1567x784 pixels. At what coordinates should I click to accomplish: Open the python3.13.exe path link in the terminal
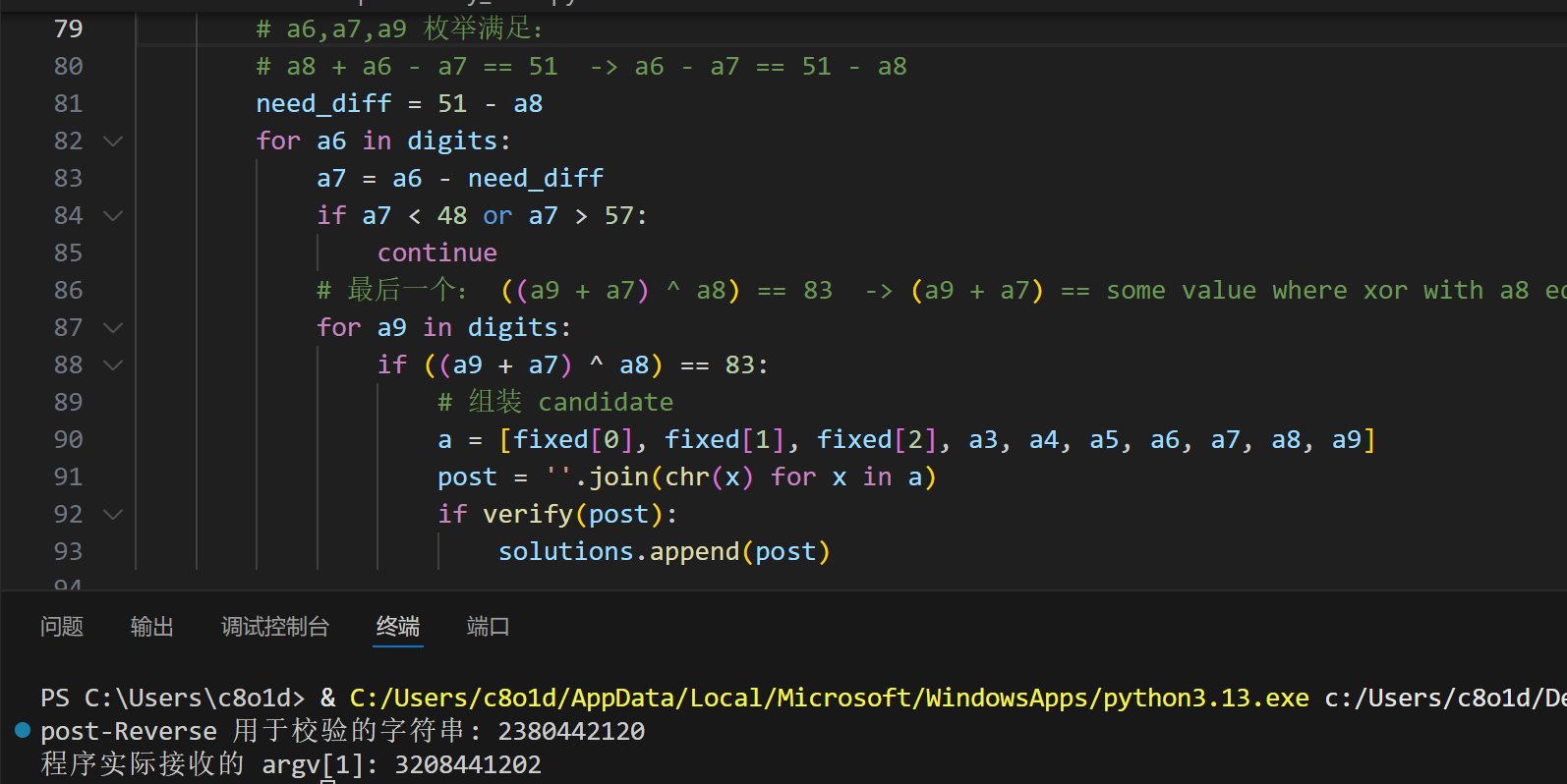829,699
